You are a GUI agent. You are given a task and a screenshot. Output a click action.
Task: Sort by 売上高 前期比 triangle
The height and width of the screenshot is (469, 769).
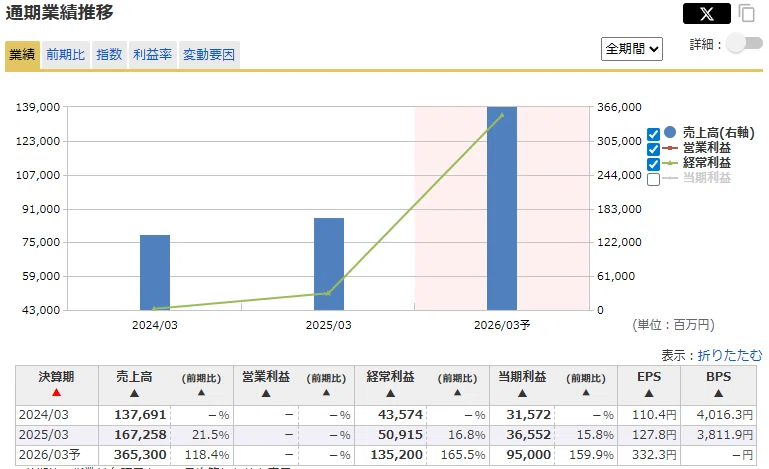201,392
